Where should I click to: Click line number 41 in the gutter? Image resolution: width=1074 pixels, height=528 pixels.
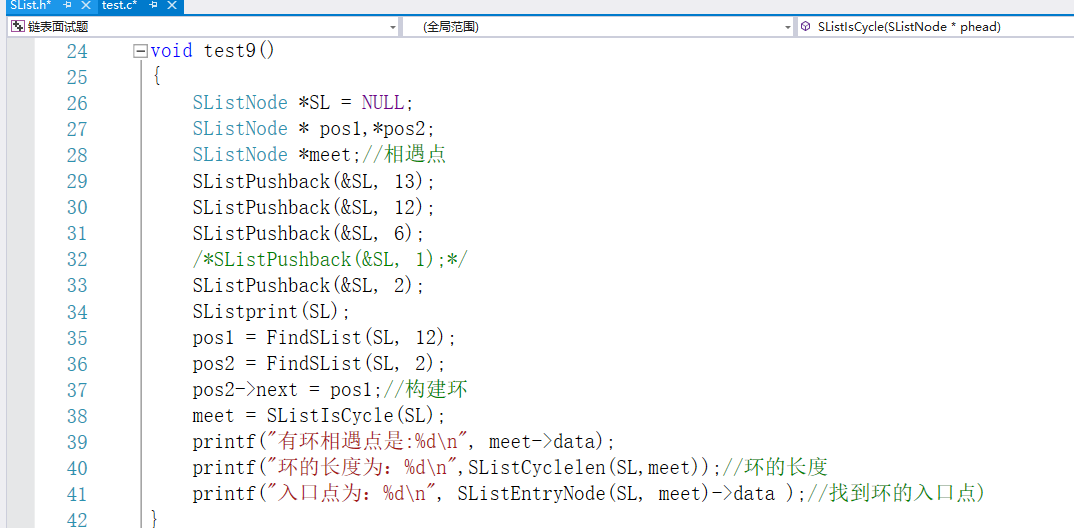coord(77,494)
